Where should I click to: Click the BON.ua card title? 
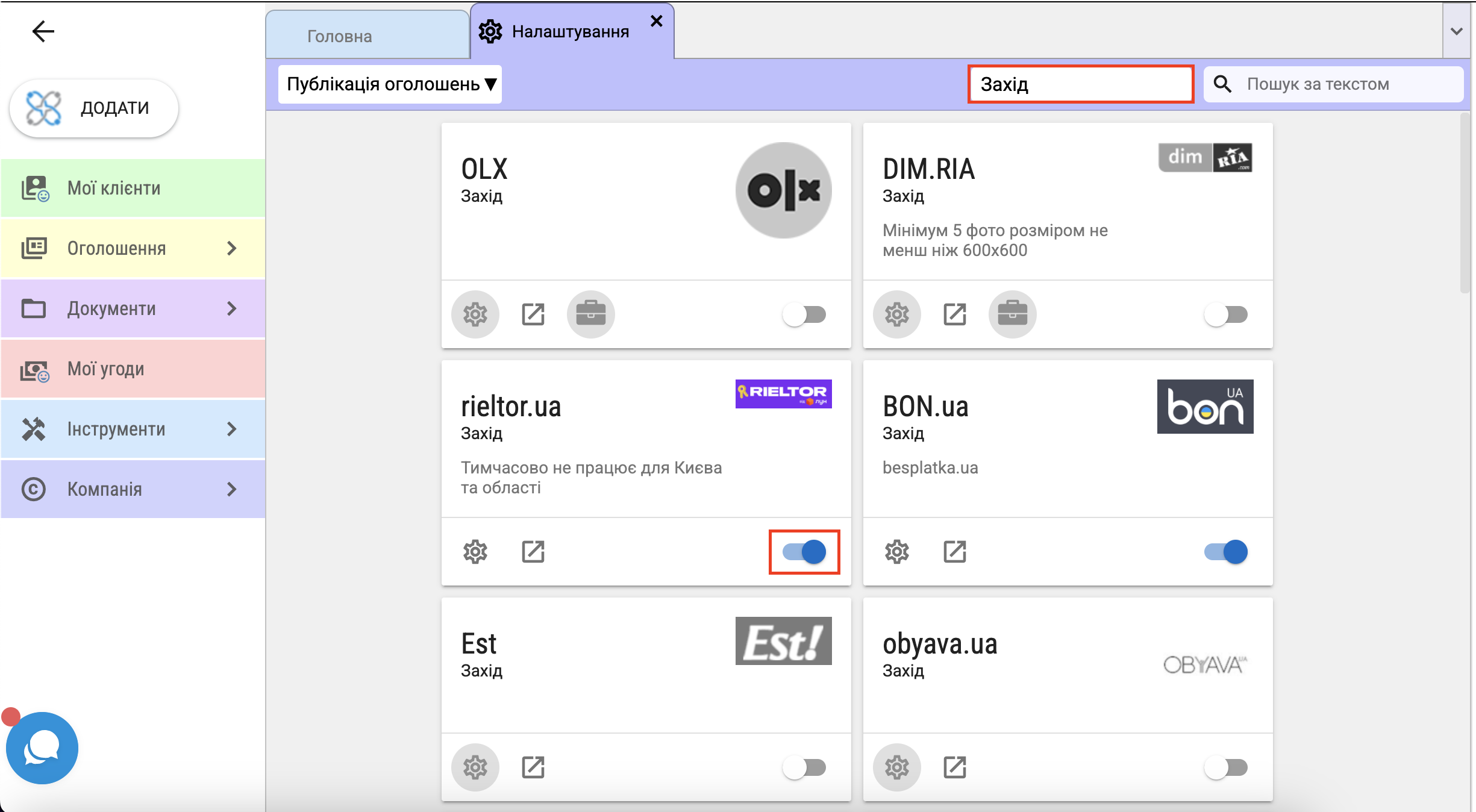[x=925, y=407]
